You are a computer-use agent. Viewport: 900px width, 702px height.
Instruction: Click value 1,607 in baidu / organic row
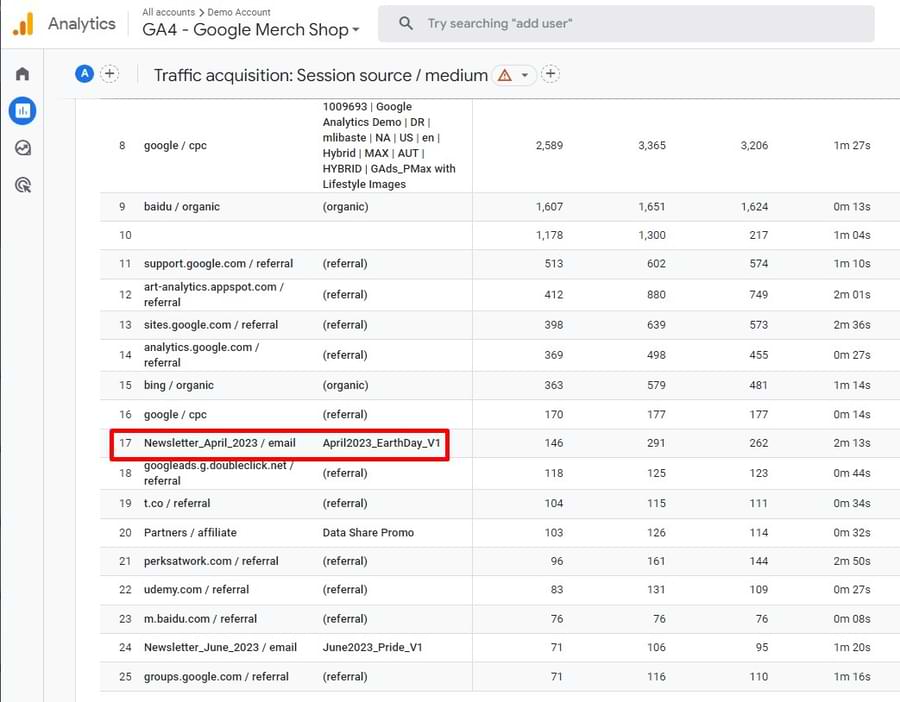[549, 207]
